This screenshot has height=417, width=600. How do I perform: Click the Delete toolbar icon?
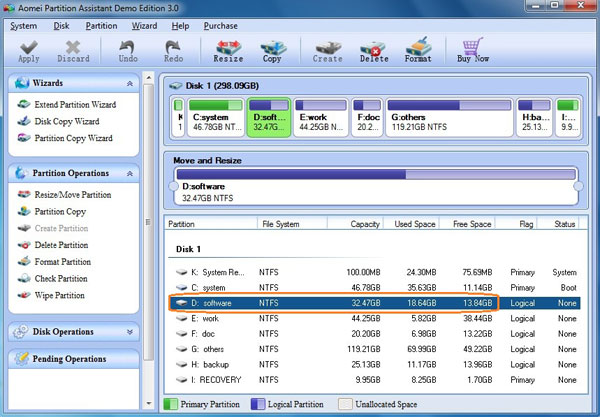pyautogui.click(x=374, y=49)
